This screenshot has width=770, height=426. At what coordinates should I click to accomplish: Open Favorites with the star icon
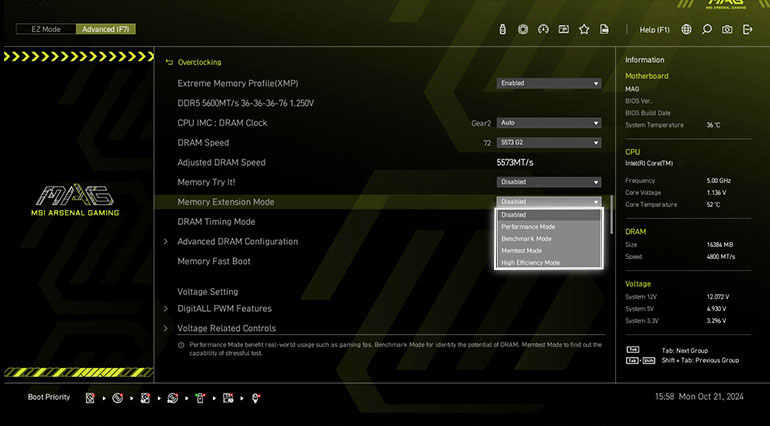click(584, 29)
